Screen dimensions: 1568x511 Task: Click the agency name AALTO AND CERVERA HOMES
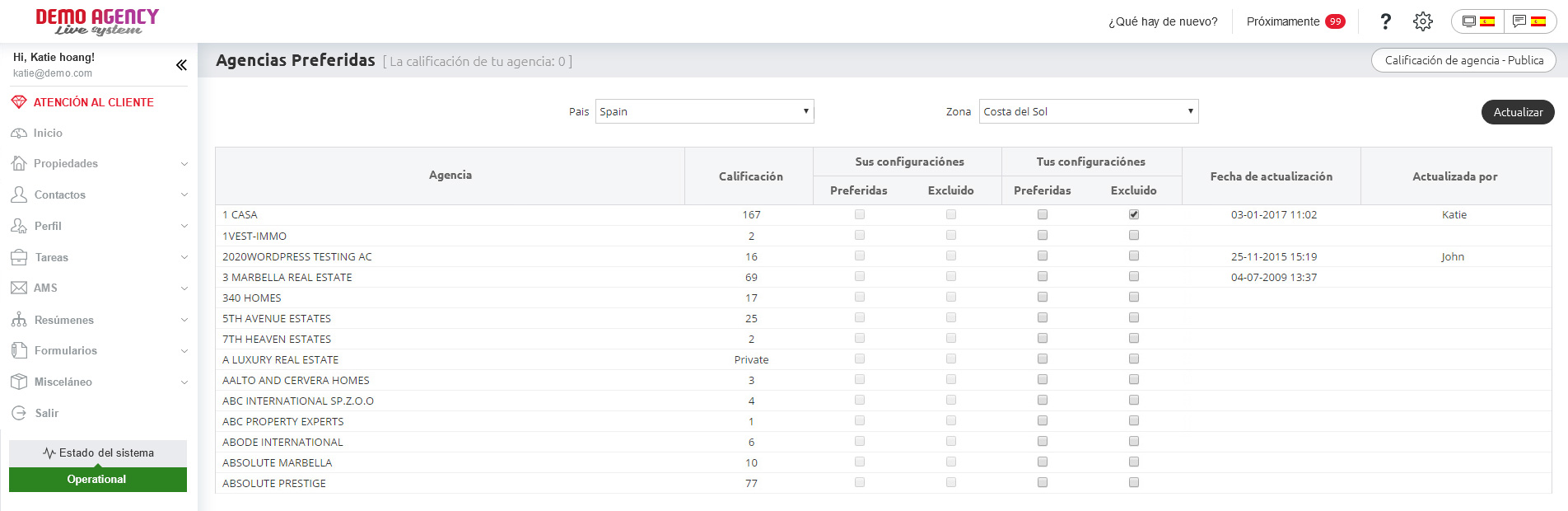(x=296, y=381)
